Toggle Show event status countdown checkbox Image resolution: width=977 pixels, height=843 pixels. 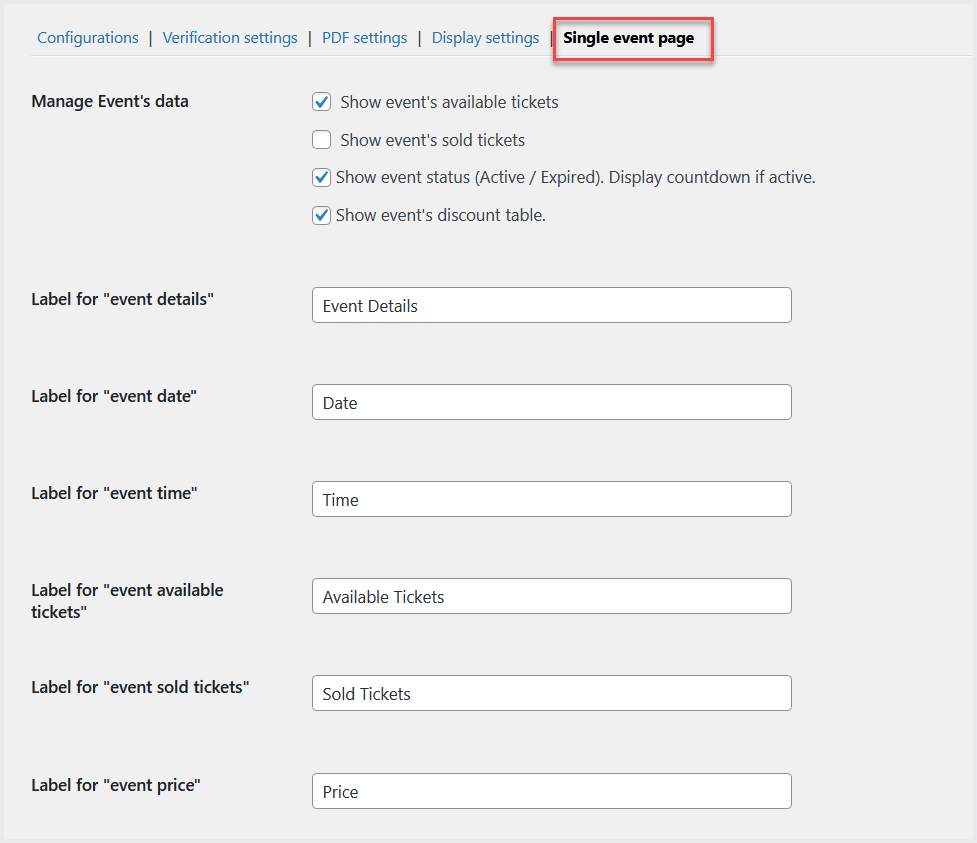[322, 178]
